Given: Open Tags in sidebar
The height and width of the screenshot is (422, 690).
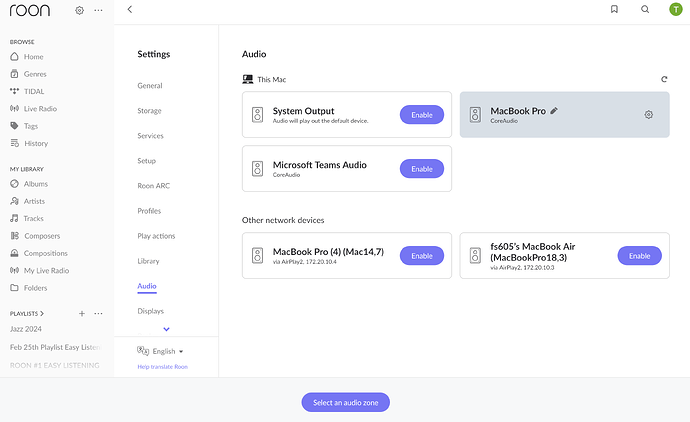Looking at the screenshot, I should [24, 126].
